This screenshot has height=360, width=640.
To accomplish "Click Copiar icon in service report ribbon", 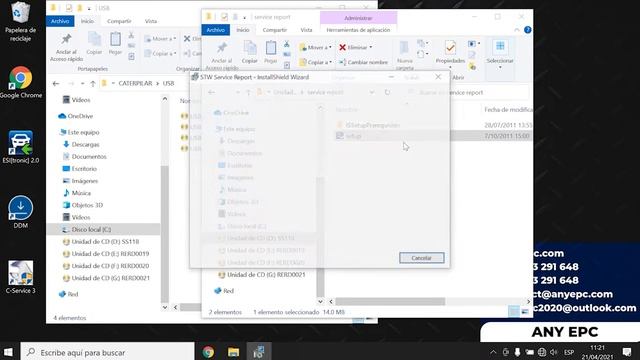I will click(250, 52).
